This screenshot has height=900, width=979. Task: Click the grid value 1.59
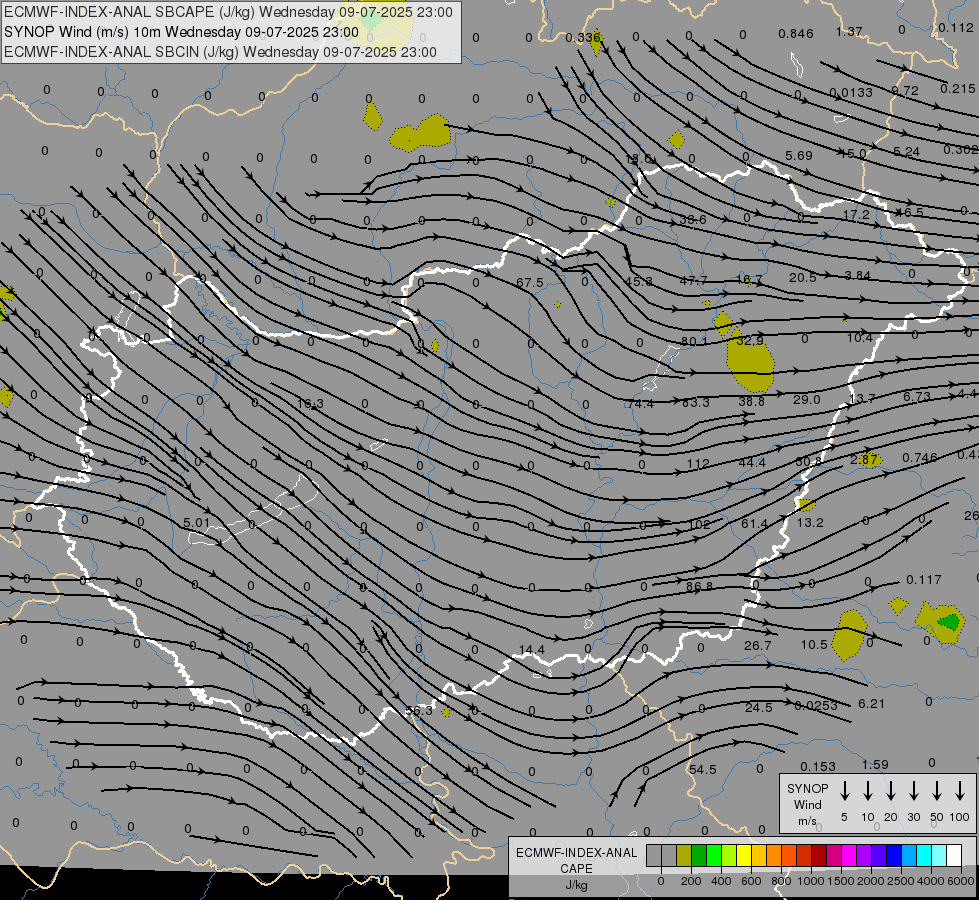(875, 764)
